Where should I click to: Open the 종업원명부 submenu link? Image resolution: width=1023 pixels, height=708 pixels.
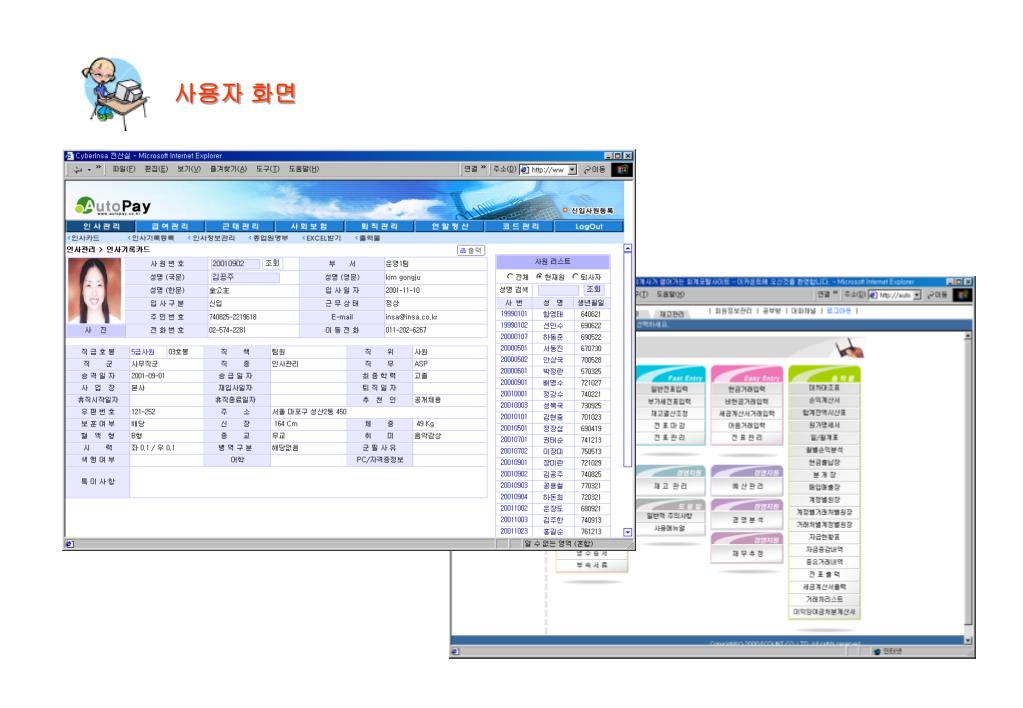click(270, 238)
